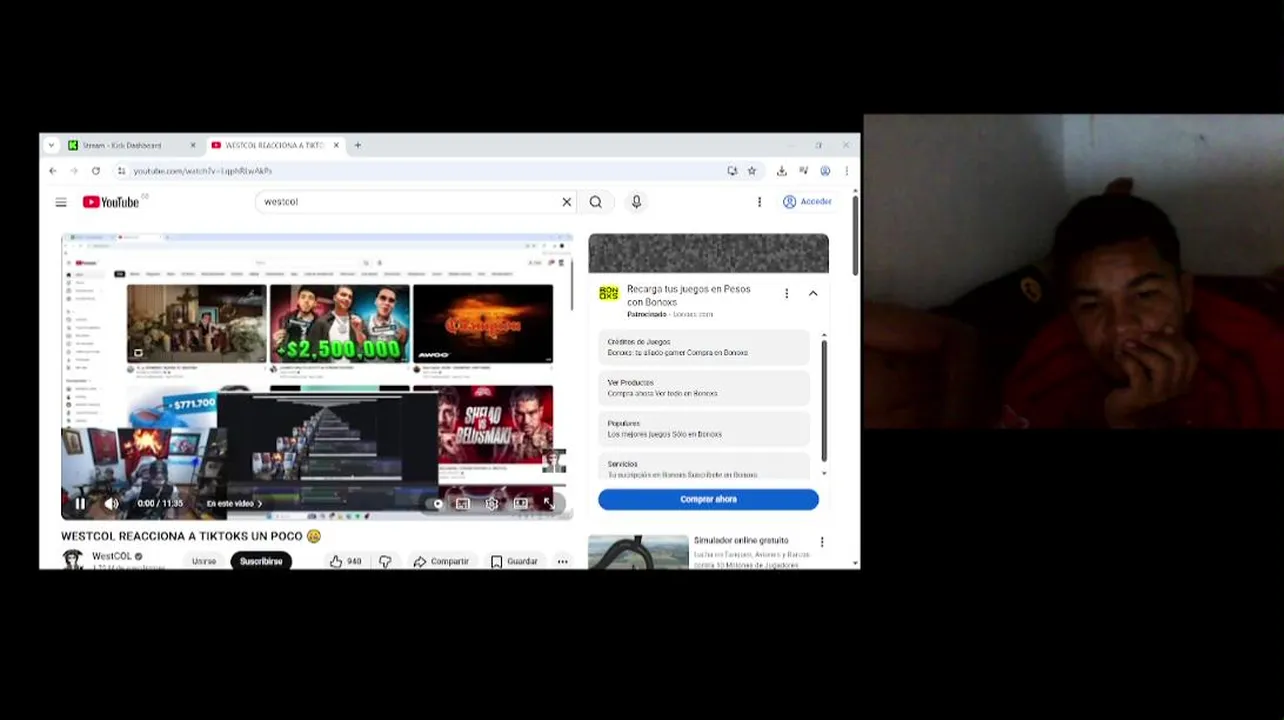Open a new browser tab
This screenshot has height=720, width=1284.
[358, 145]
